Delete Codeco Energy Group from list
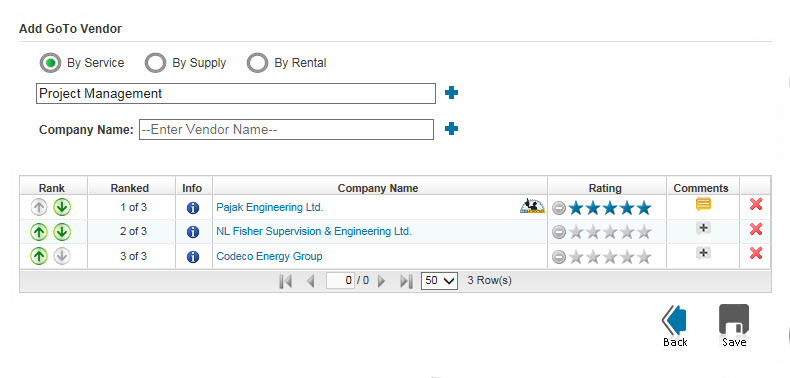Image resolution: width=790 pixels, height=378 pixels. pyautogui.click(x=756, y=253)
